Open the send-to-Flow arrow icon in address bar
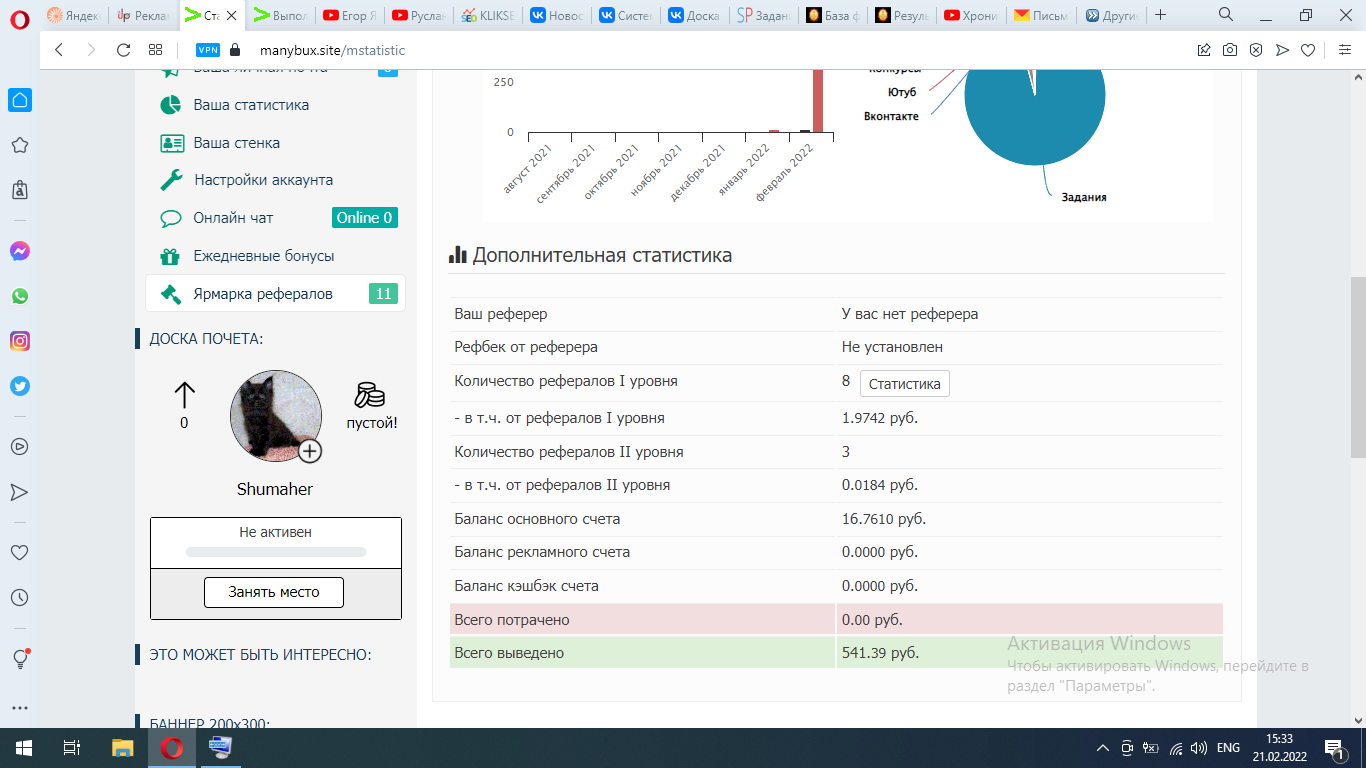The image size is (1366, 768). pos(1282,50)
